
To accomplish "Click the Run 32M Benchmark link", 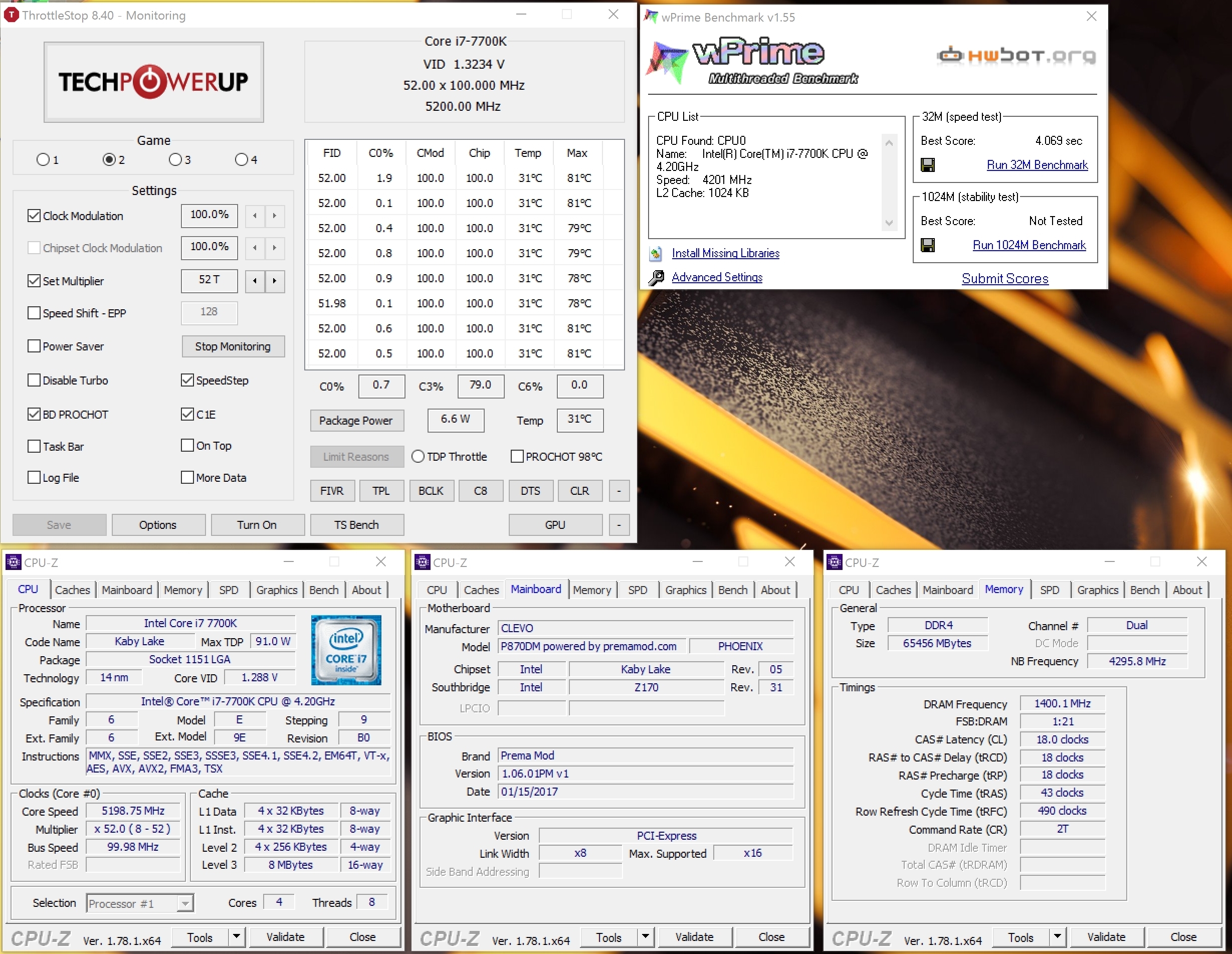I will (x=1037, y=165).
